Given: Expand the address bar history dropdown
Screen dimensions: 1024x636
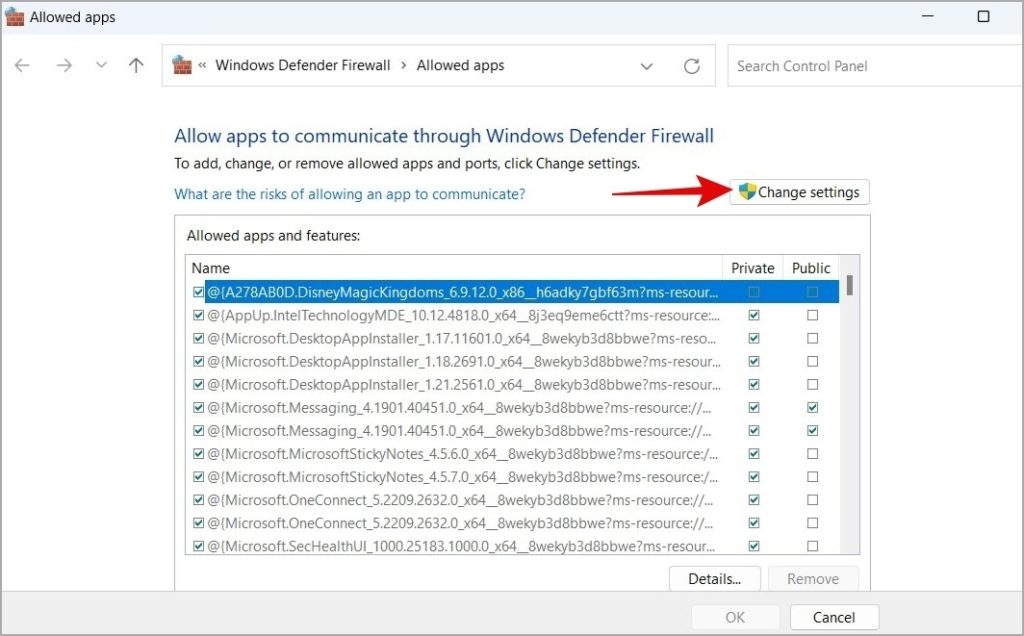Looking at the screenshot, I should [x=647, y=66].
